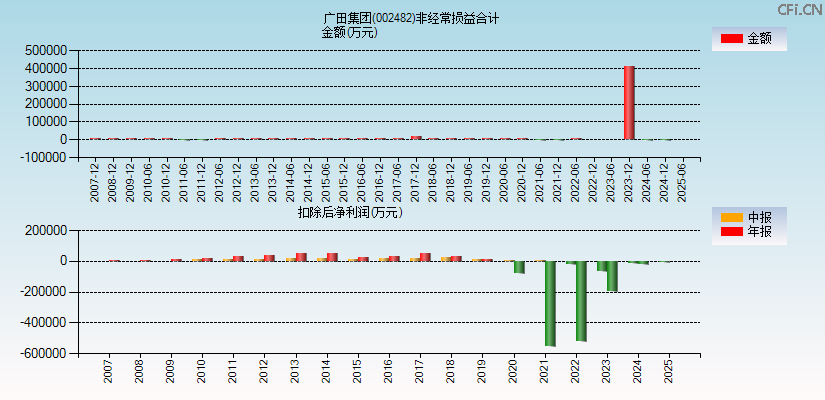Click the 2021 year label in lower chart
Screen dimensions: 825x400
(544, 371)
